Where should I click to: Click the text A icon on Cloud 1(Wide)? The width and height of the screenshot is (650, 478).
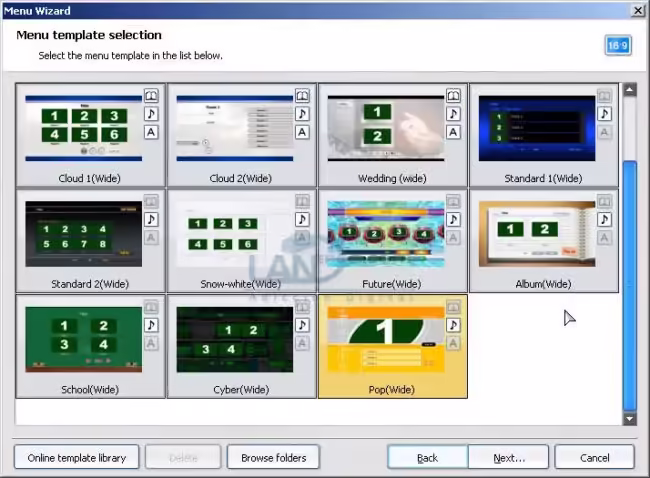pos(151,132)
